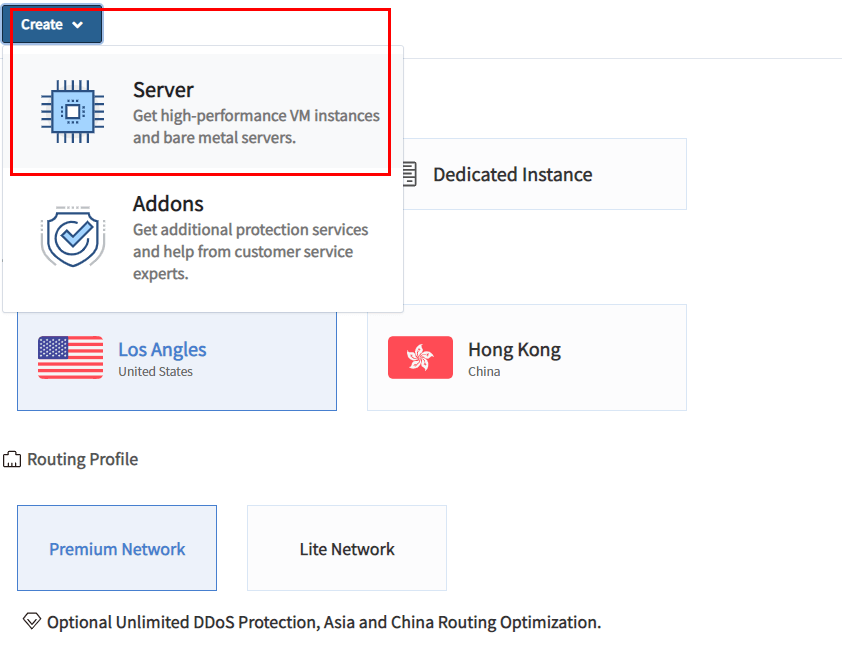Select Hong Kong location card
Viewport: 842px width, 654px height.
coord(527,358)
